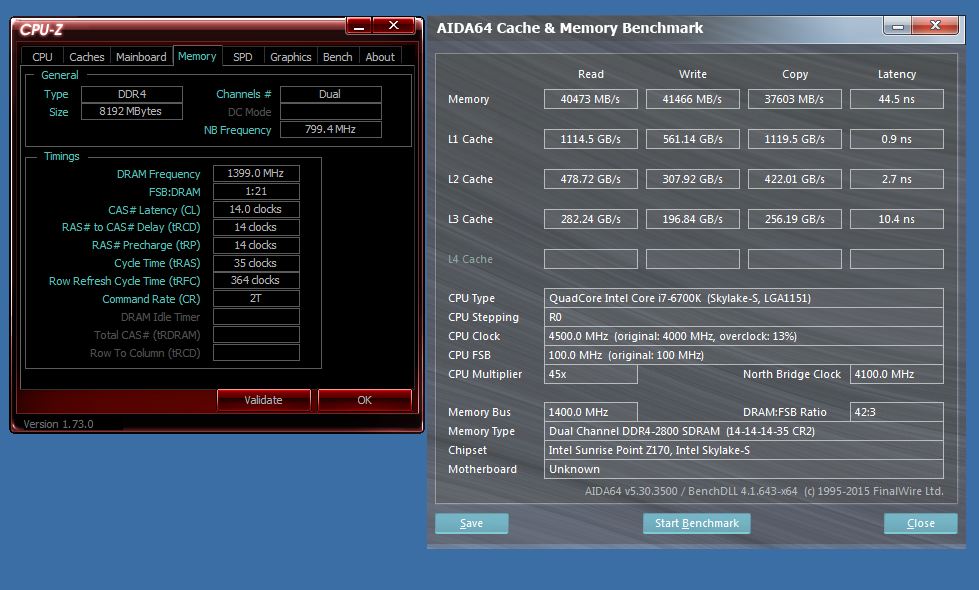
Task: Close the AIDA64 window via title bar X
Action: [x=935, y=26]
